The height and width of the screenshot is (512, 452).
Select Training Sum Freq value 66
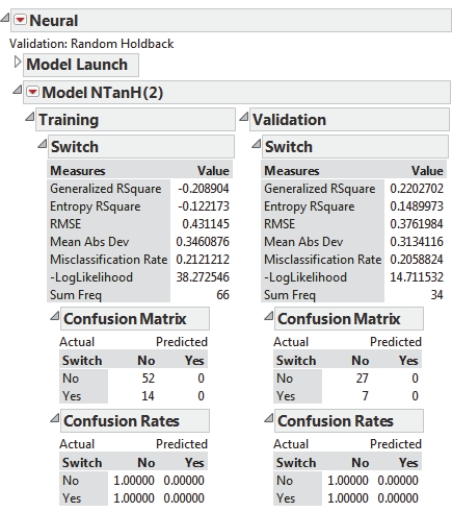pyautogui.click(x=223, y=295)
